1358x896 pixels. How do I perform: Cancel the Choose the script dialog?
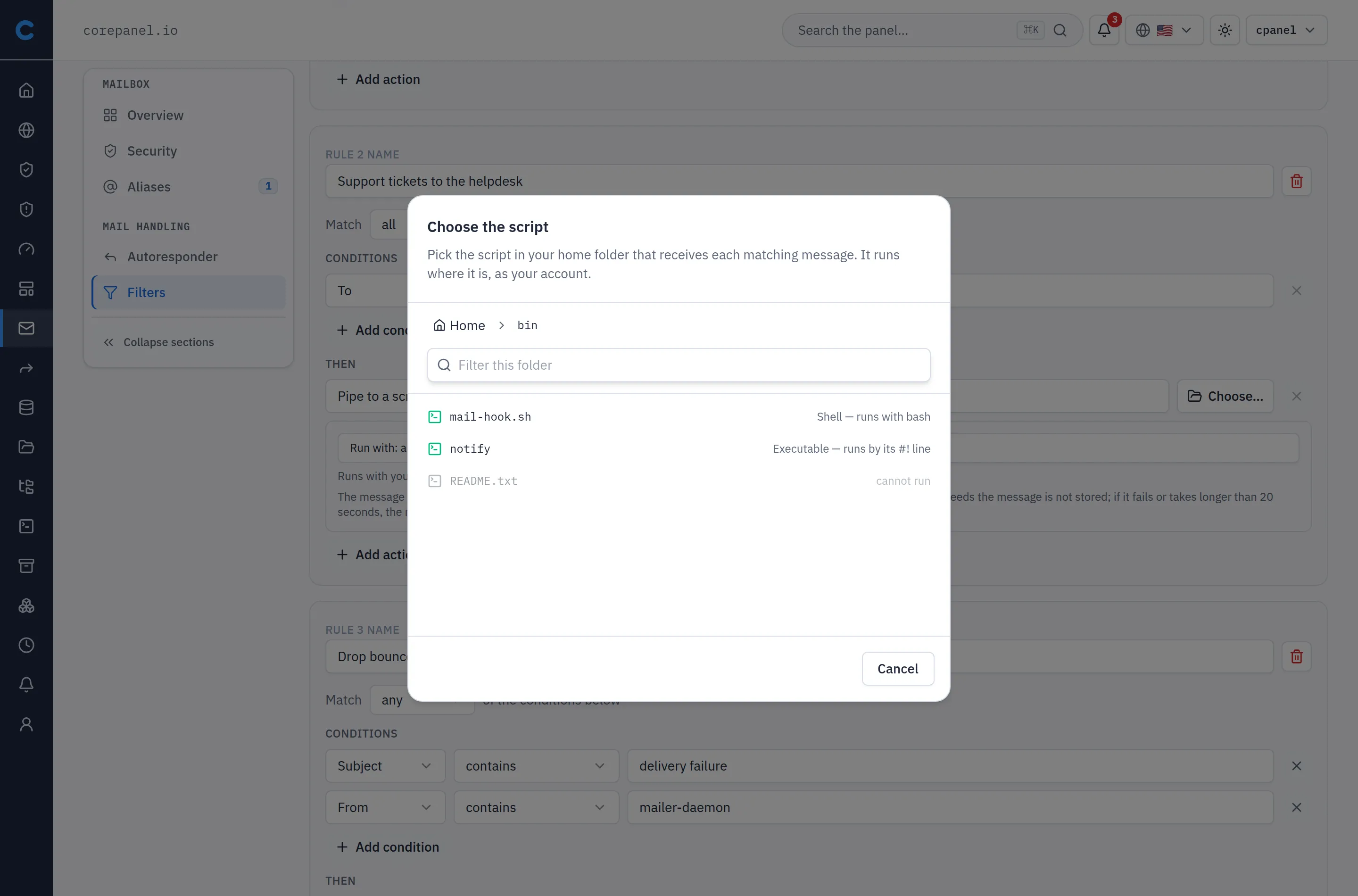(x=897, y=669)
